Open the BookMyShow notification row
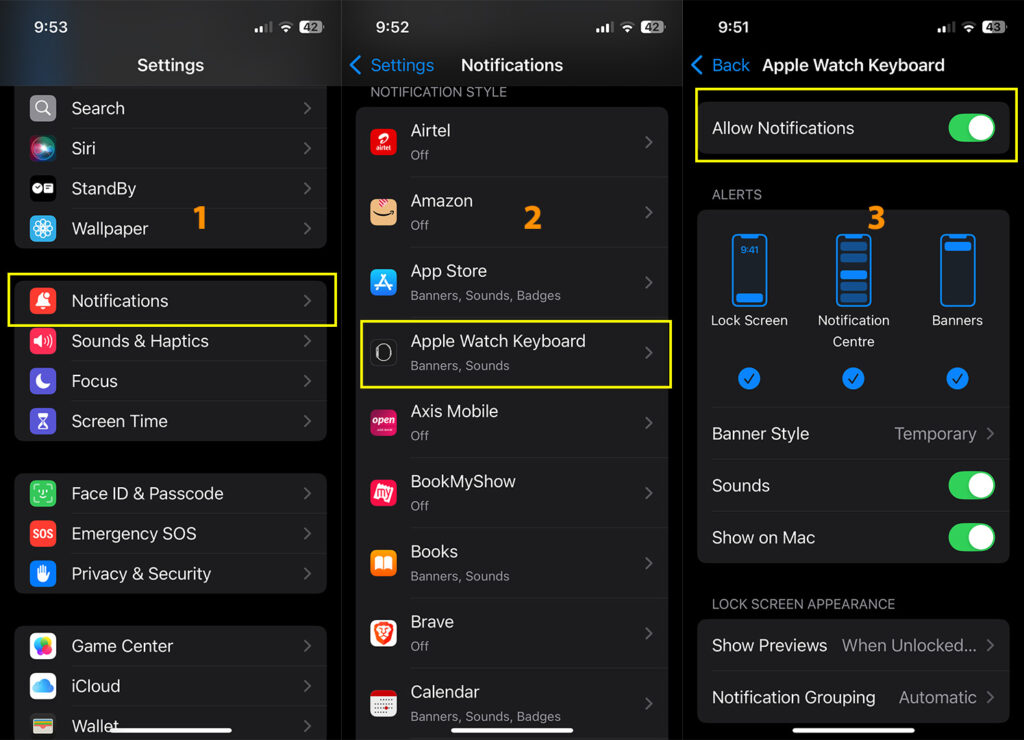 [512, 492]
